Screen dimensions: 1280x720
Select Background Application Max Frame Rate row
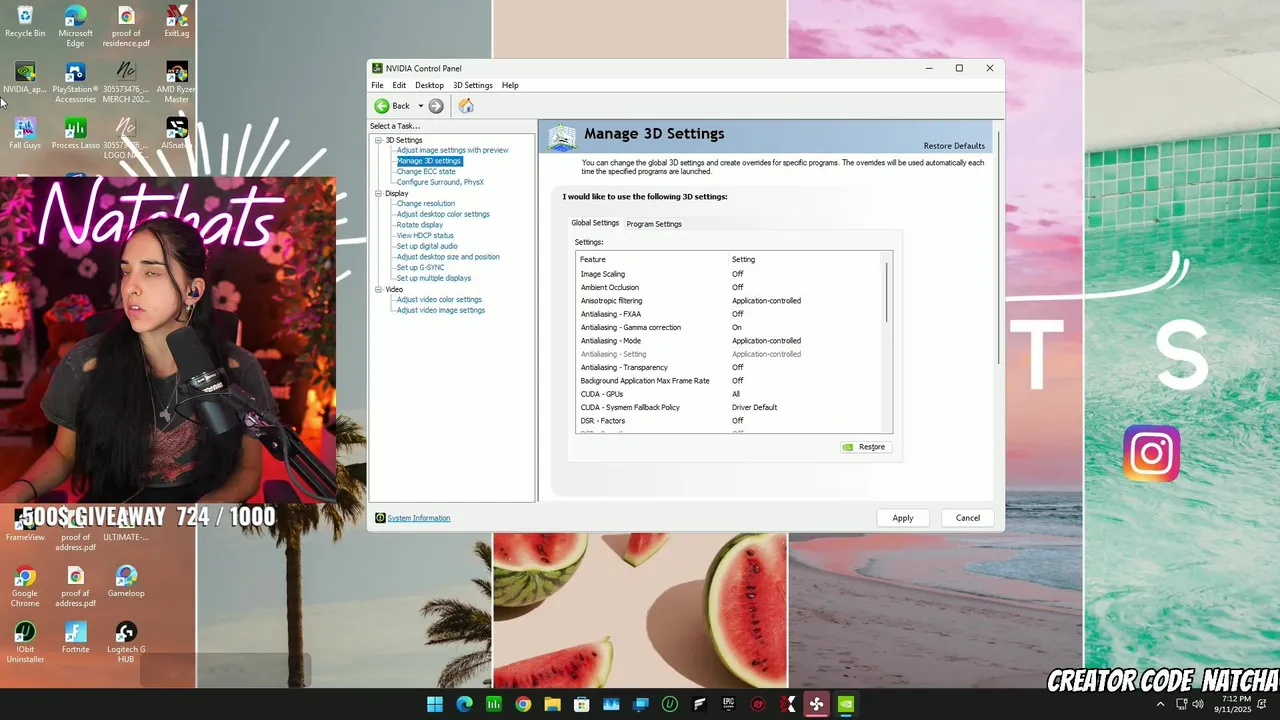(x=729, y=381)
